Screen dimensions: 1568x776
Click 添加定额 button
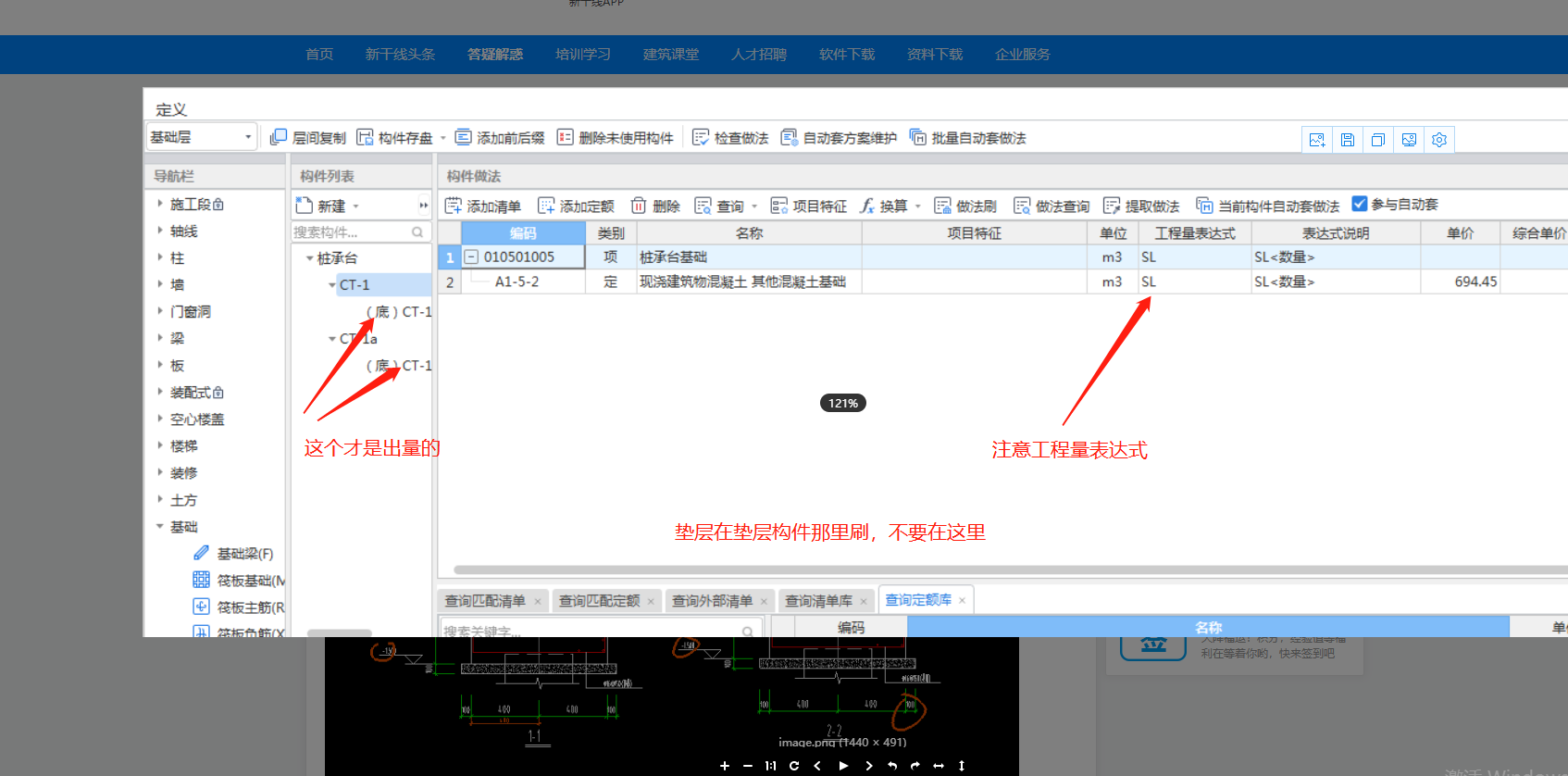point(576,206)
